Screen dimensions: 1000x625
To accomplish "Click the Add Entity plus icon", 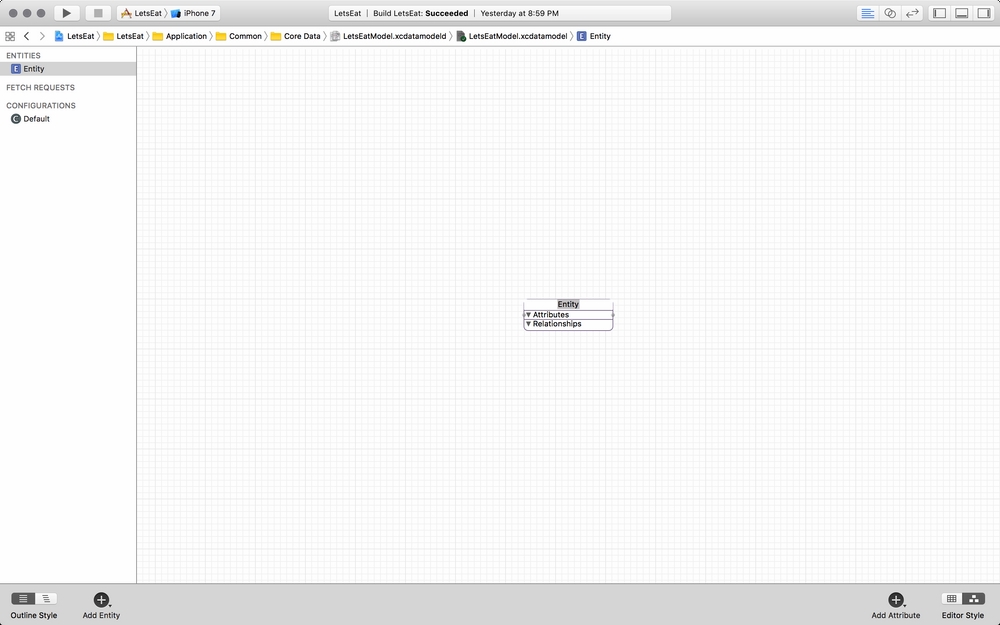I will [101, 599].
